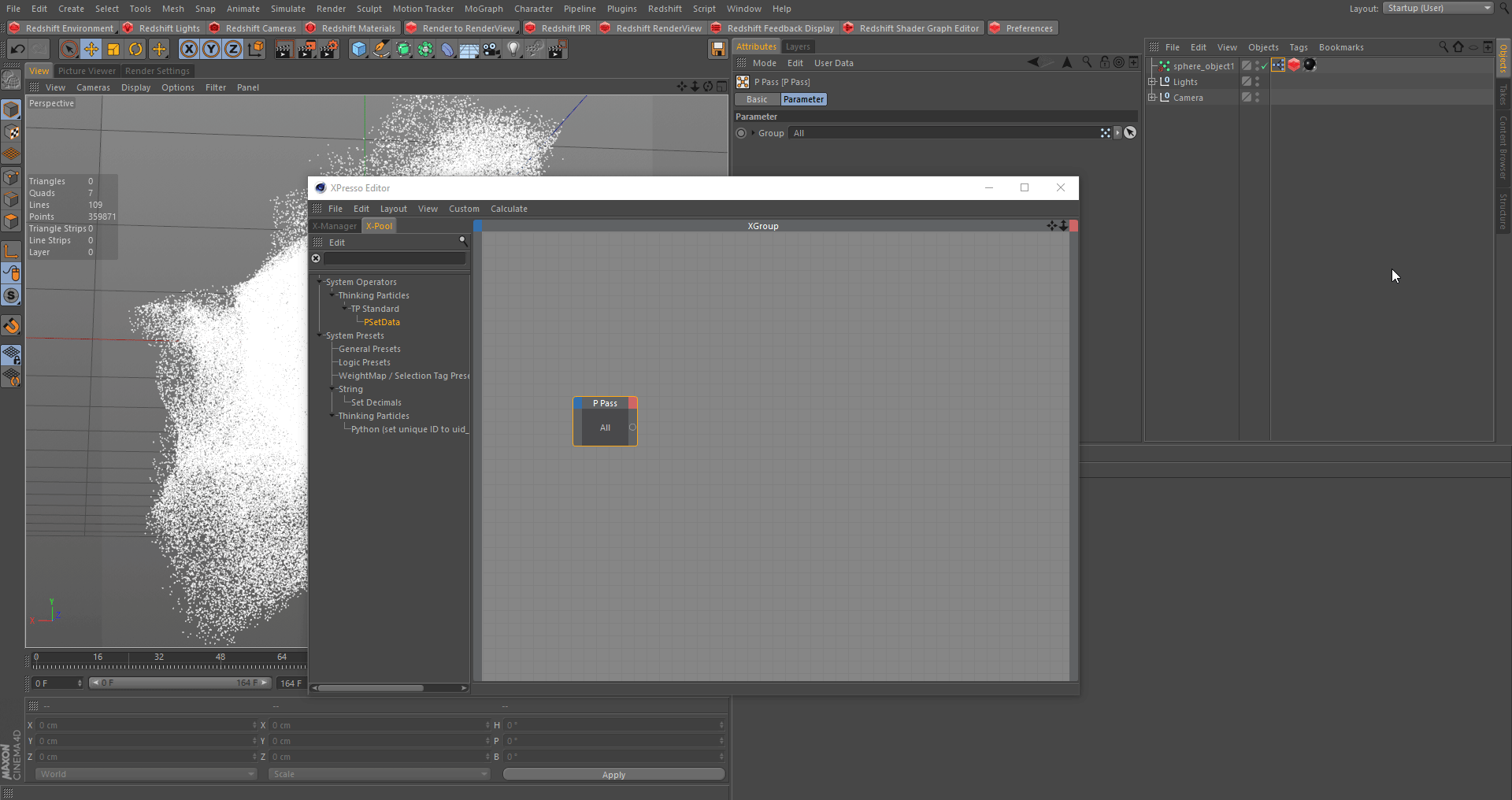Open the Calculate menu in XPresso Editor

(x=509, y=209)
